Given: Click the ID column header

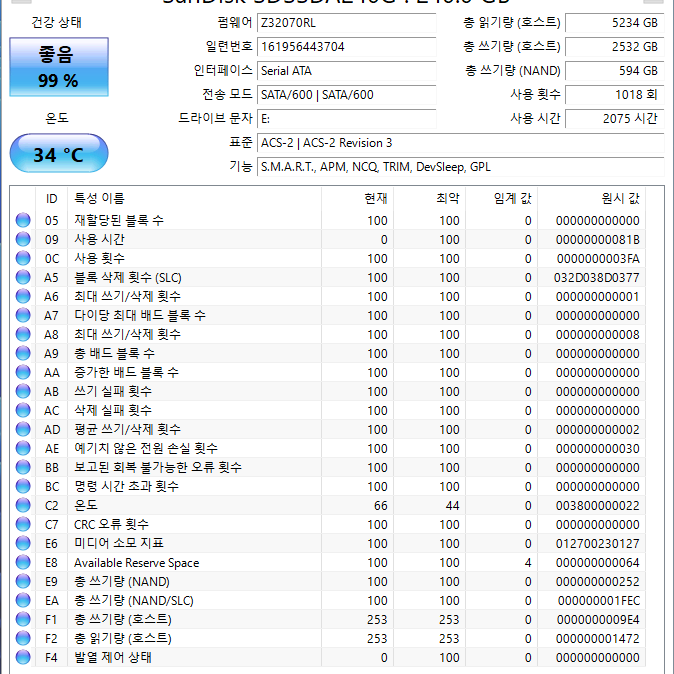Looking at the screenshot, I should click(51, 199).
